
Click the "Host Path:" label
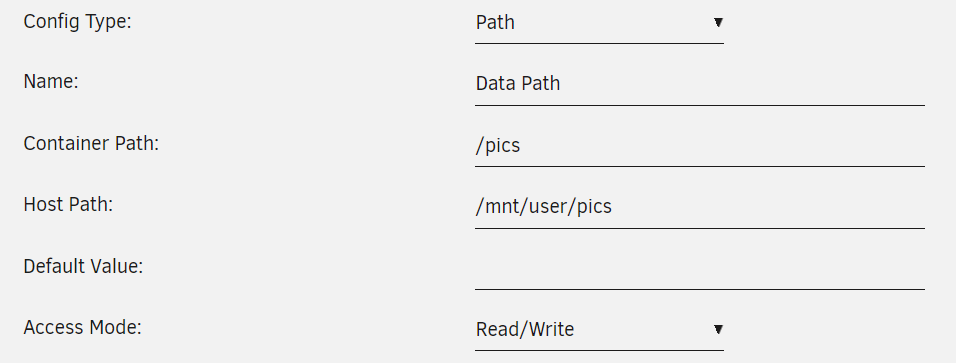68,204
